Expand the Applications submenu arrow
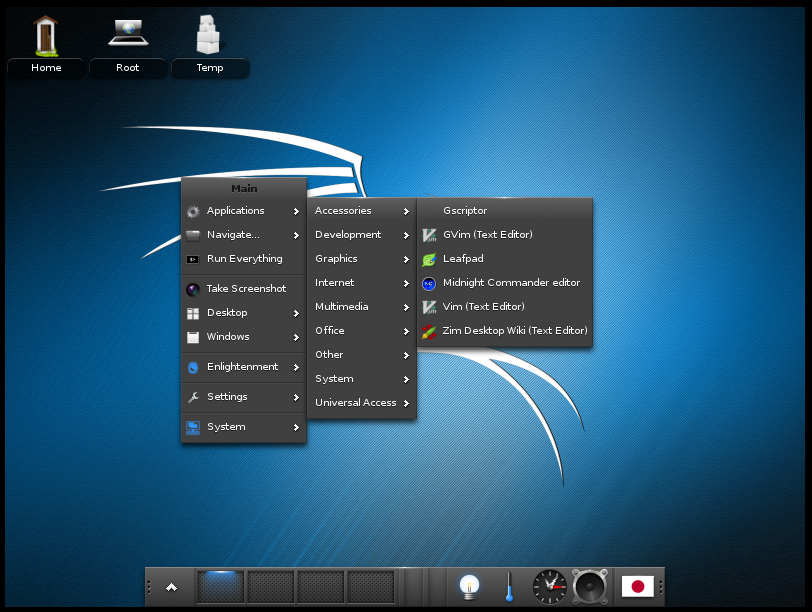 pyautogui.click(x=296, y=211)
